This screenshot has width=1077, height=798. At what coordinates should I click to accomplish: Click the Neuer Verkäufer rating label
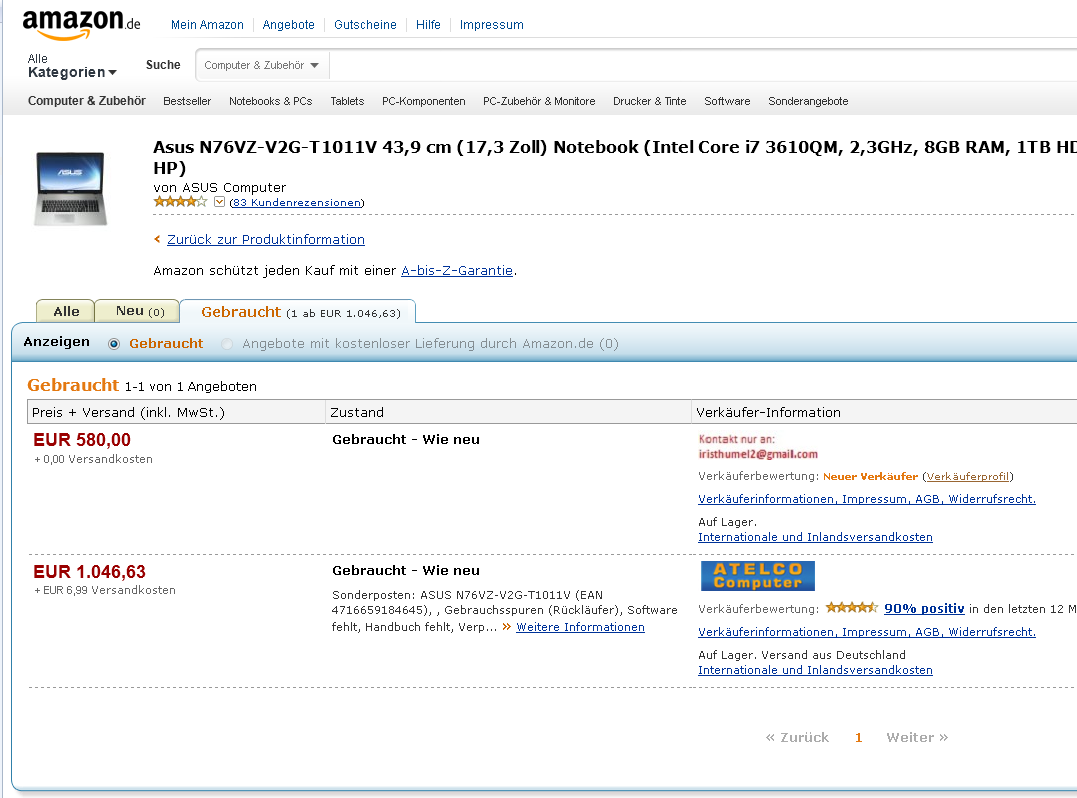[x=870, y=476]
